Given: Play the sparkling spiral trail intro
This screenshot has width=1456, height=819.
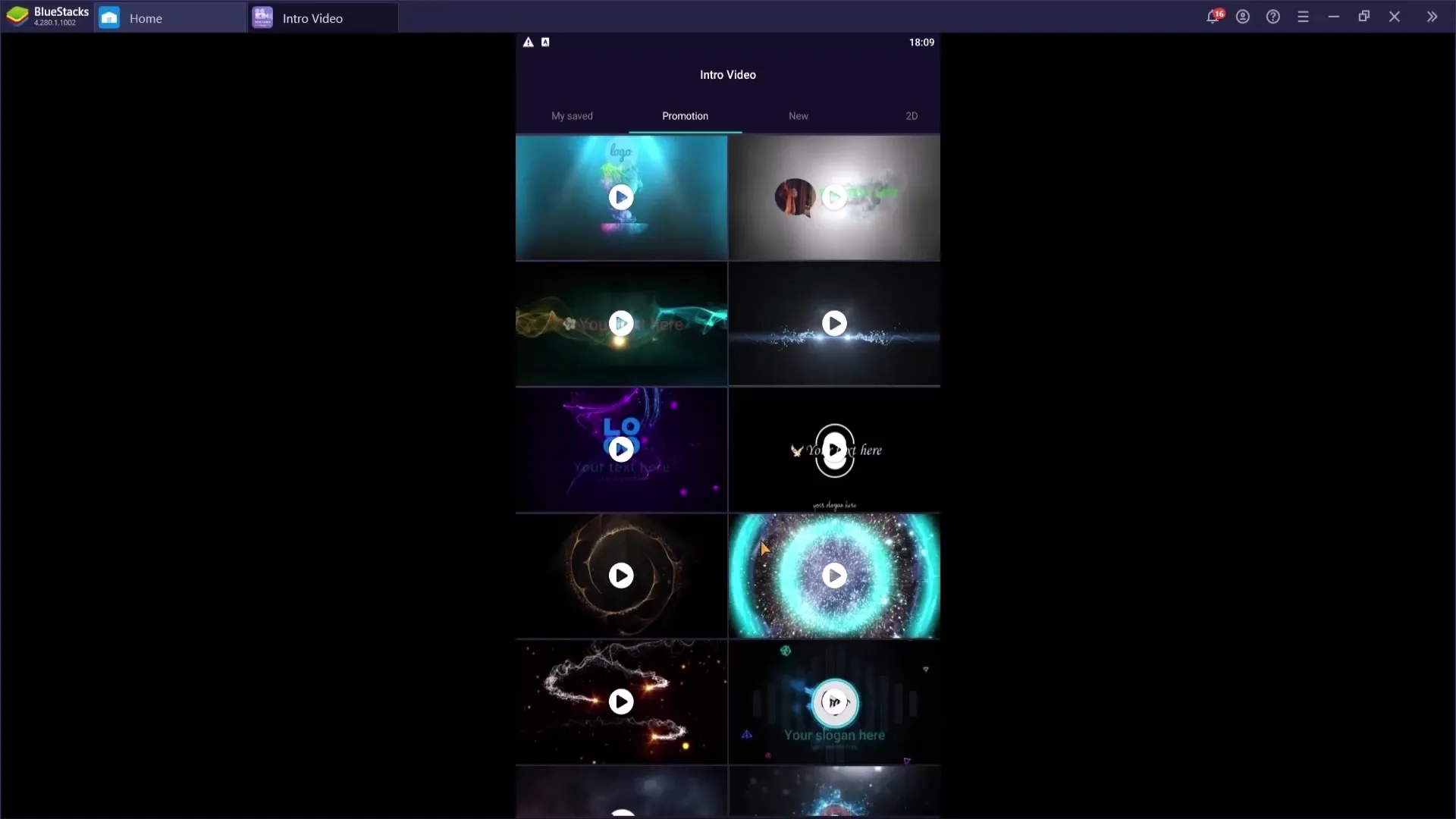Looking at the screenshot, I should [x=621, y=701].
